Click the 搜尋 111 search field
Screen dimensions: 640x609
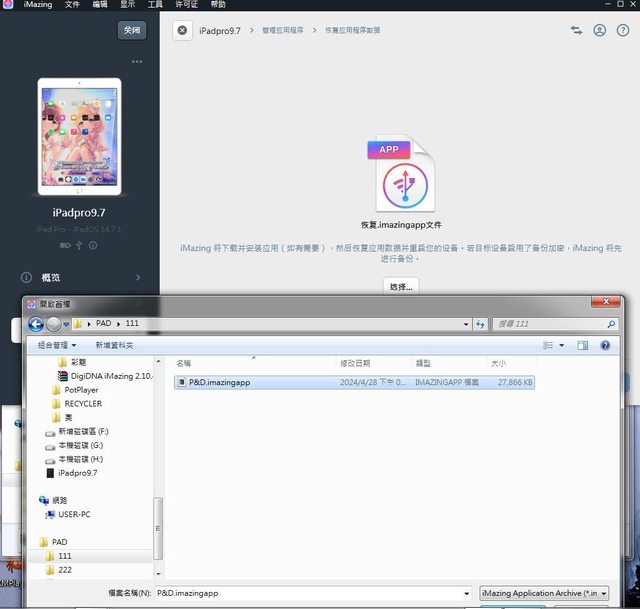coord(551,324)
